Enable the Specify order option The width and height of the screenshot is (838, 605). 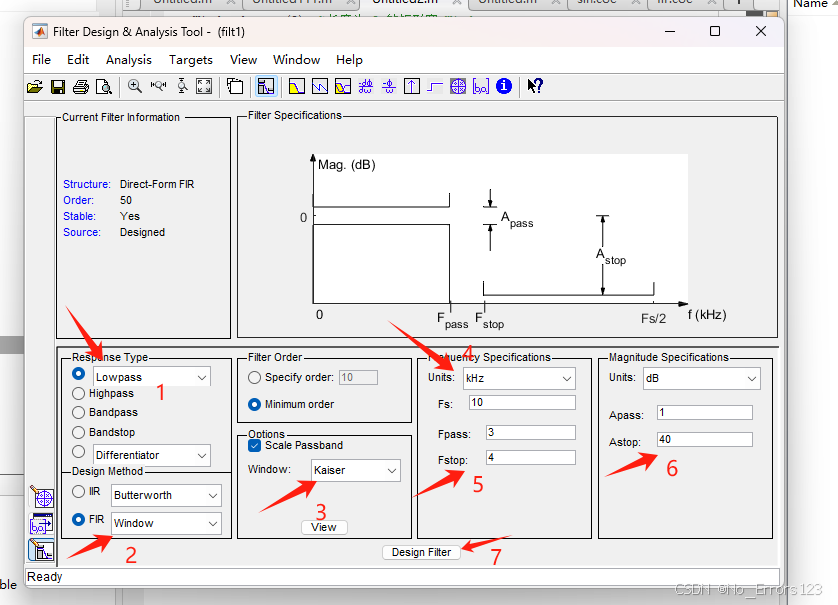click(x=254, y=376)
